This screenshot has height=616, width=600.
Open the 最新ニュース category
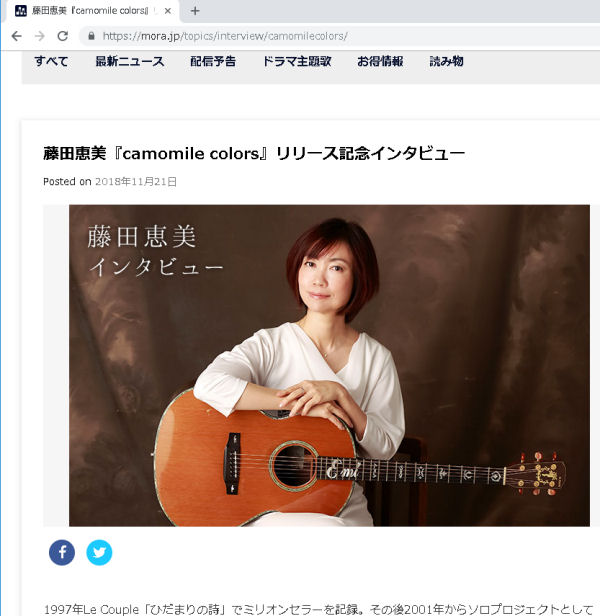(130, 61)
